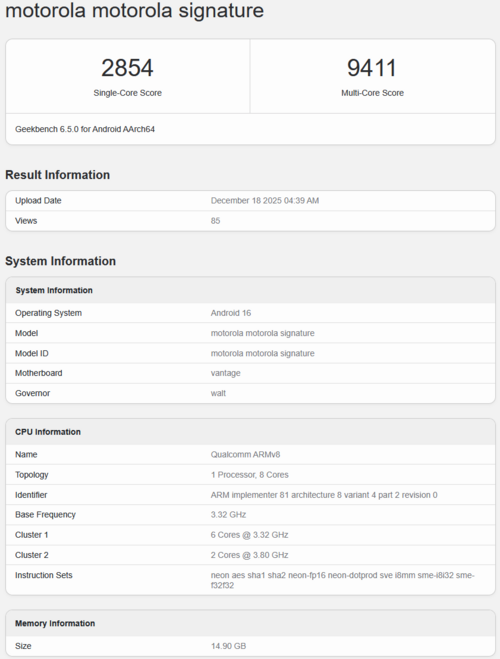Click the 'Identifier' label

(x=31, y=495)
